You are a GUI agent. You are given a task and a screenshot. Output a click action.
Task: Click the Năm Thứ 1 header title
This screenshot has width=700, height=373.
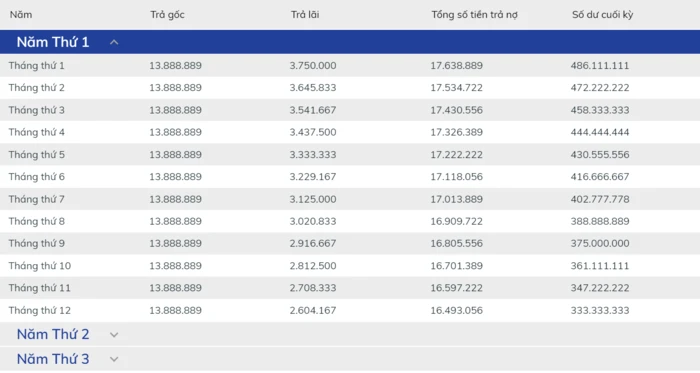pos(53,42)
